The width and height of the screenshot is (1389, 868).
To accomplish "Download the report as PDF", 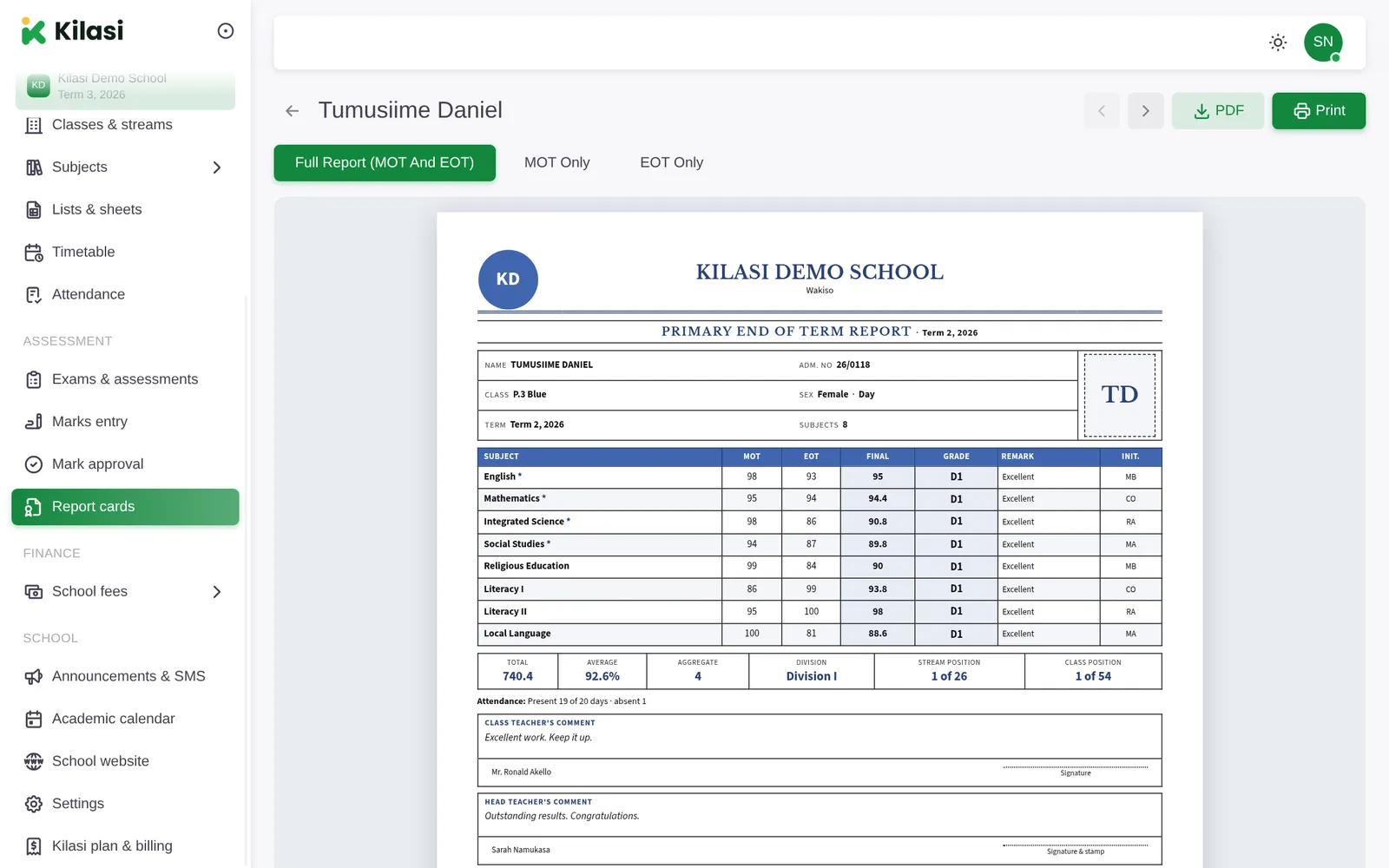I will tap(1218, 111).
